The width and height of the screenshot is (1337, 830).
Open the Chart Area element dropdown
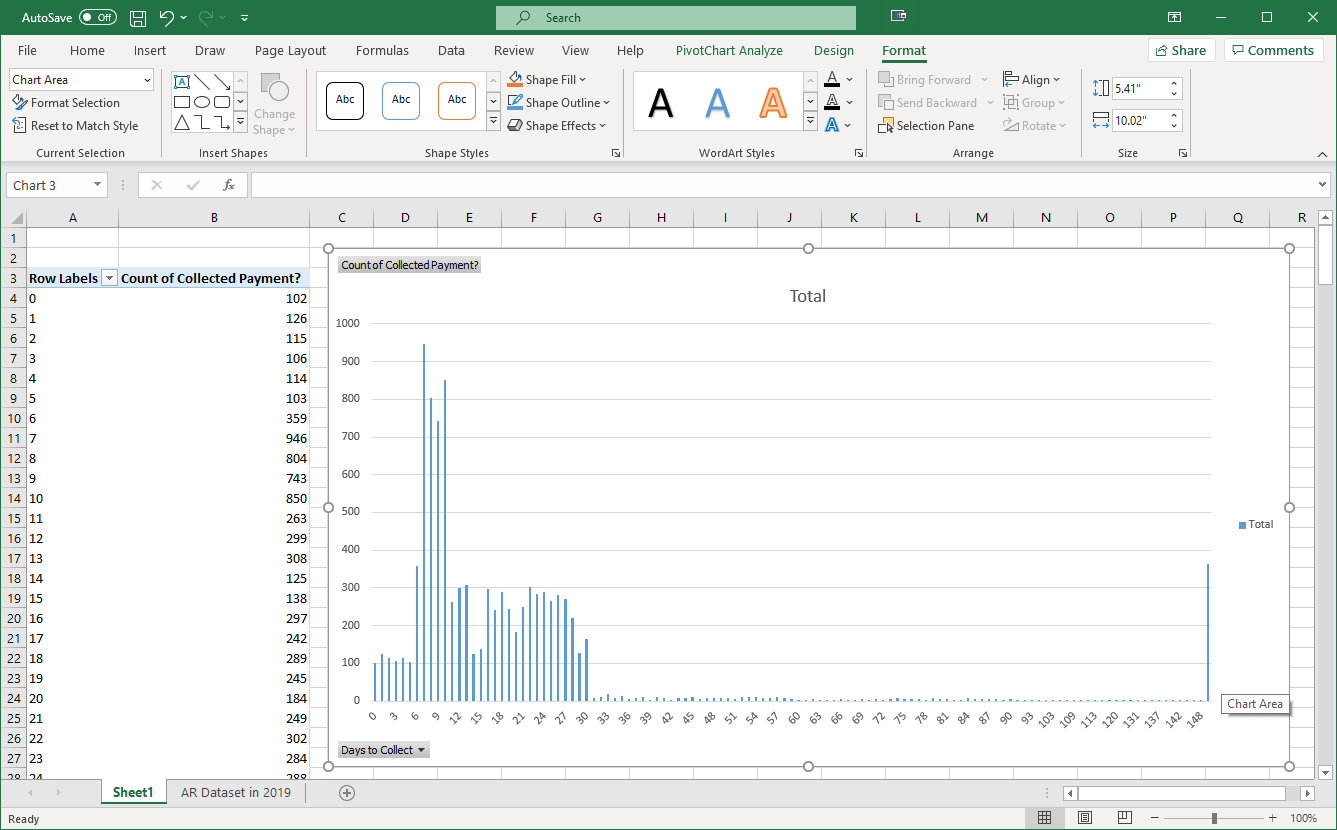(x=148, y=80)
